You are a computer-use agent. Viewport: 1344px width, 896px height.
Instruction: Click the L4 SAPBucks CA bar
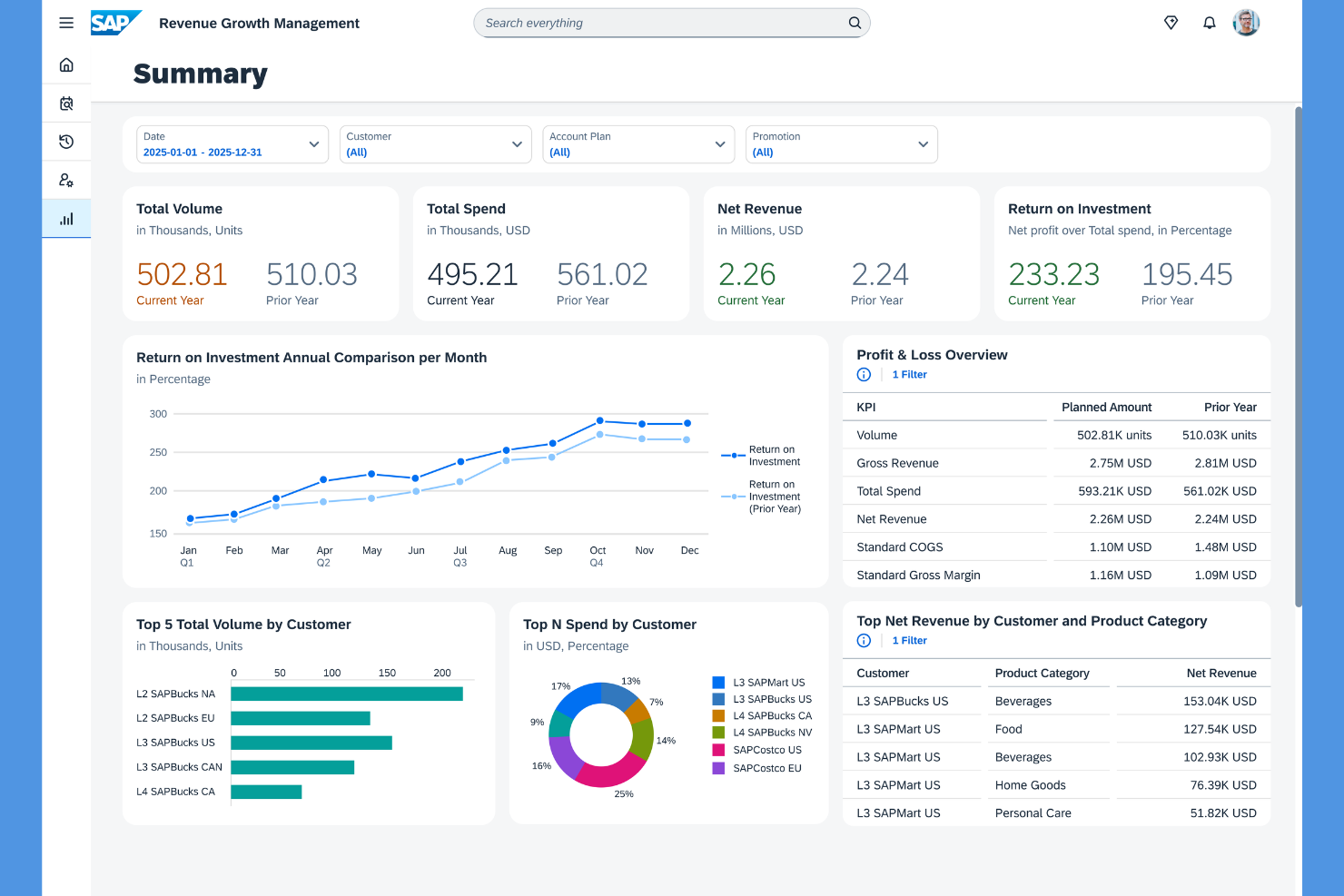tap(266, 792)
